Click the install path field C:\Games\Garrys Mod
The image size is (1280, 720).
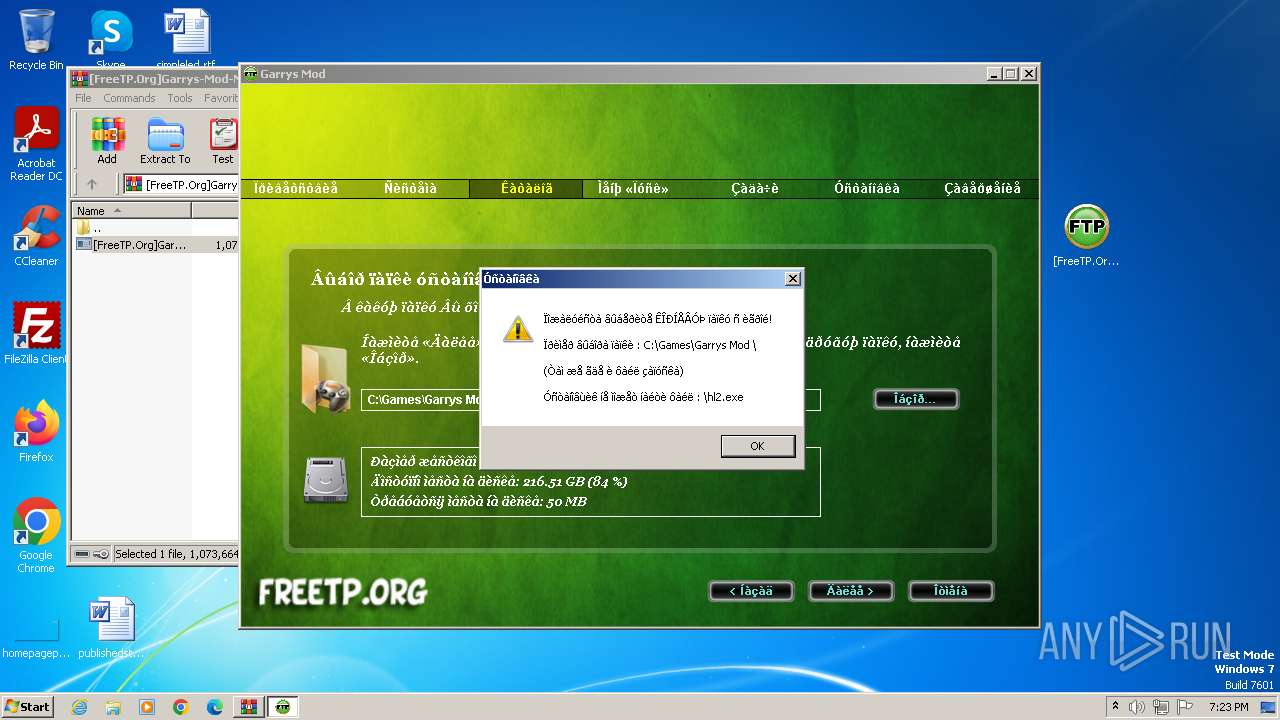pos(590,400)
